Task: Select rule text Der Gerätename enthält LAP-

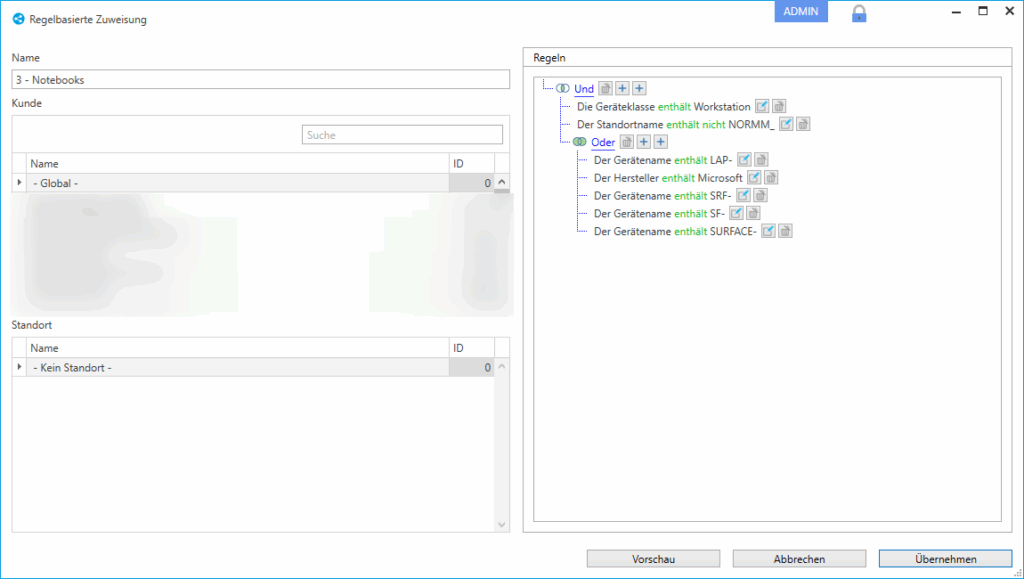Action: point(663,160)
